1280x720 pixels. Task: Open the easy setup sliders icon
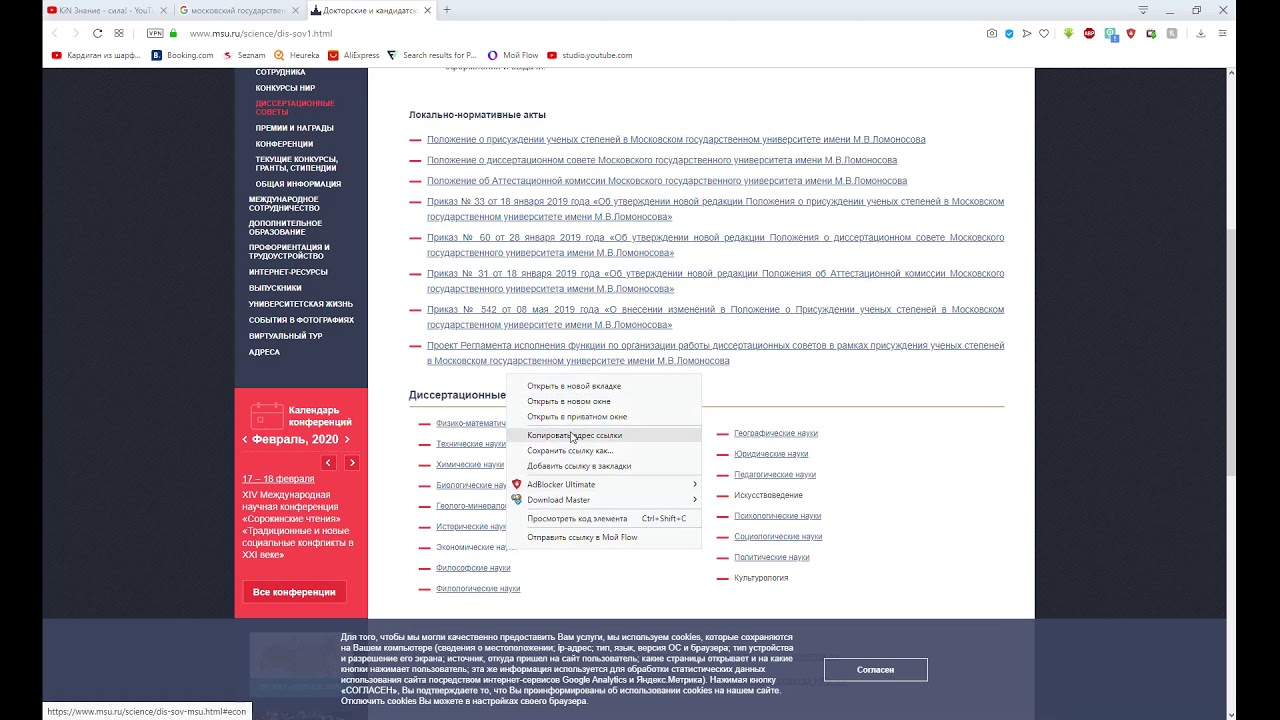point(1222,33)
